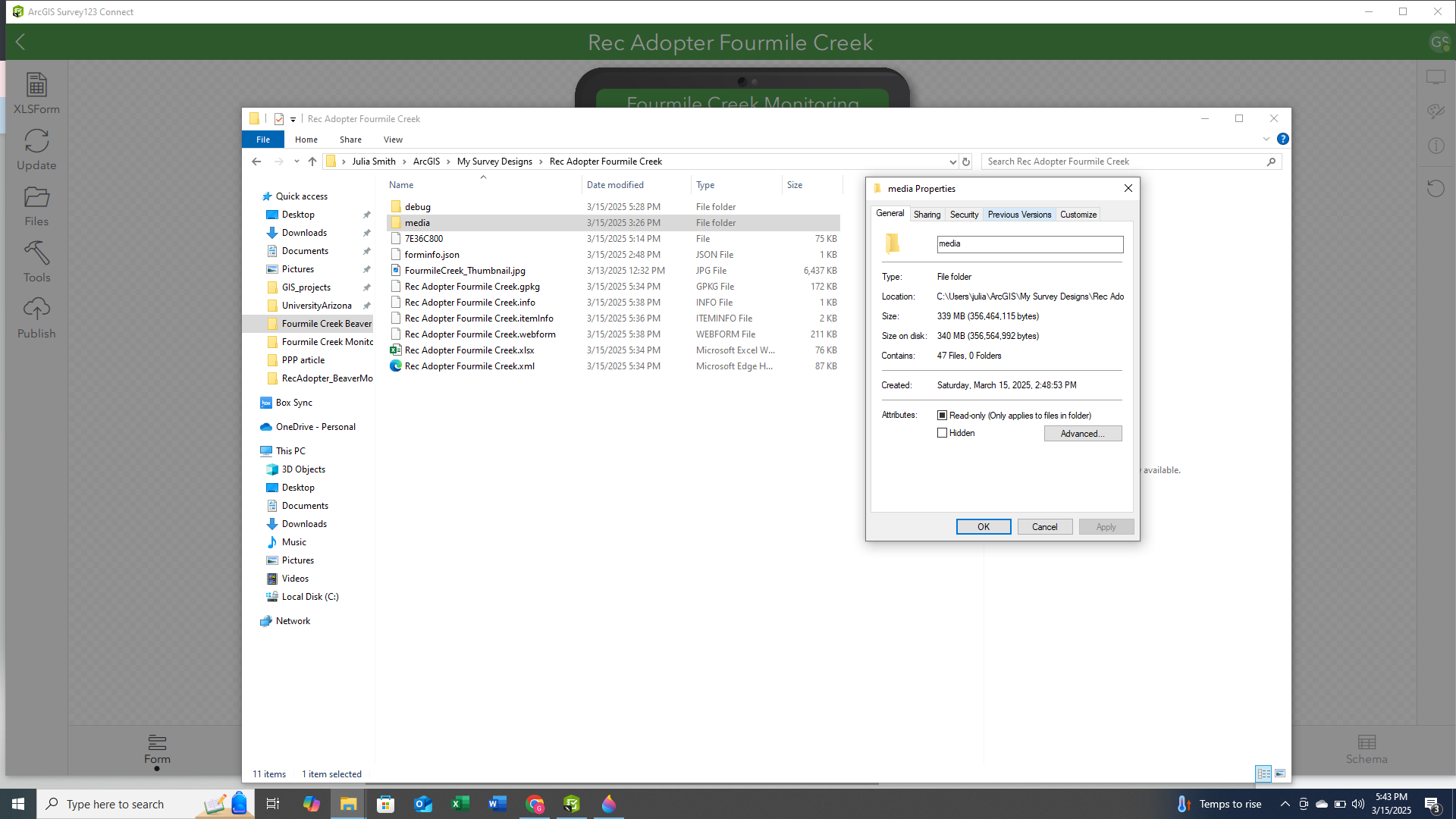This screenshot has width=1456, height=819.
Task: Go back with Survey123 header arrow
Action: [x=20, y=42]
